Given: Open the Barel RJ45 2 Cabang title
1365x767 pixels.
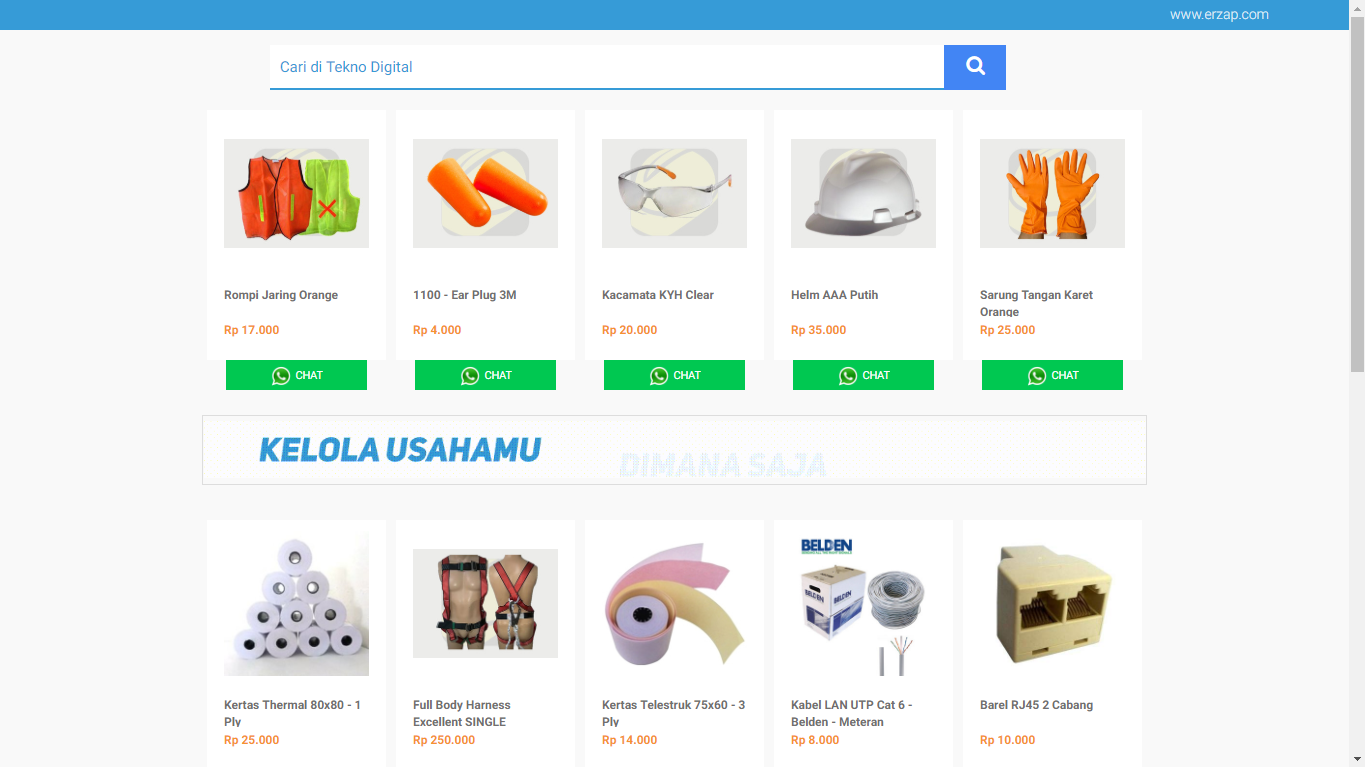Looking at the screenshot, I should click(1036, 705).
